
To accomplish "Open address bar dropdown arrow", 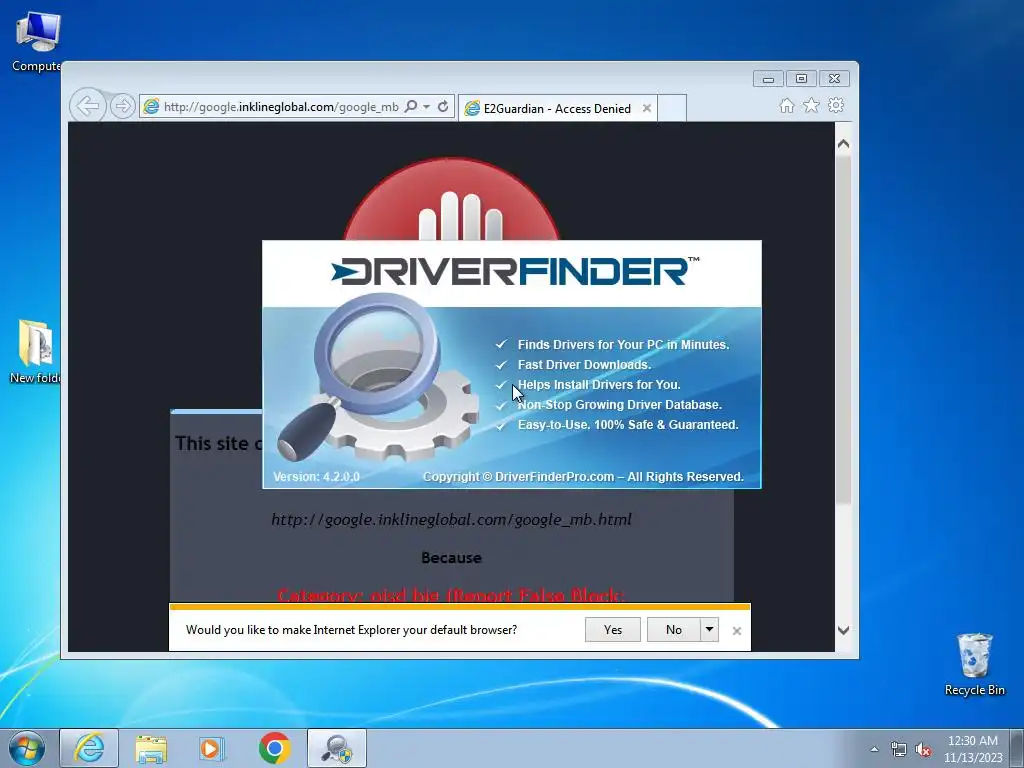I will point(426,106).
